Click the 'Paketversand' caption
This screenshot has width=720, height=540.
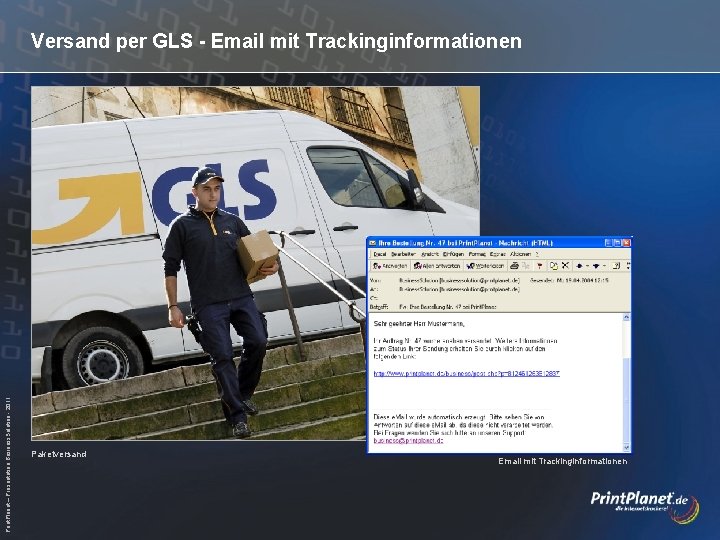59,454
